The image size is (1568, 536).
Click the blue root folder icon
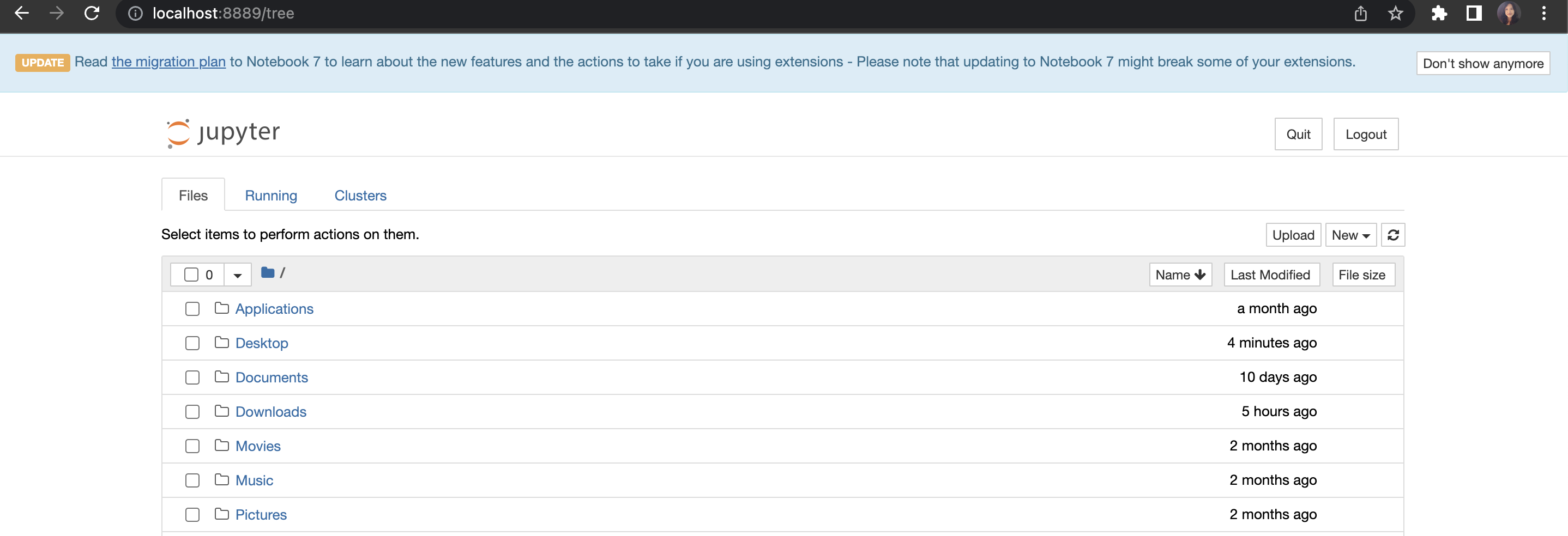pos(267,272)
